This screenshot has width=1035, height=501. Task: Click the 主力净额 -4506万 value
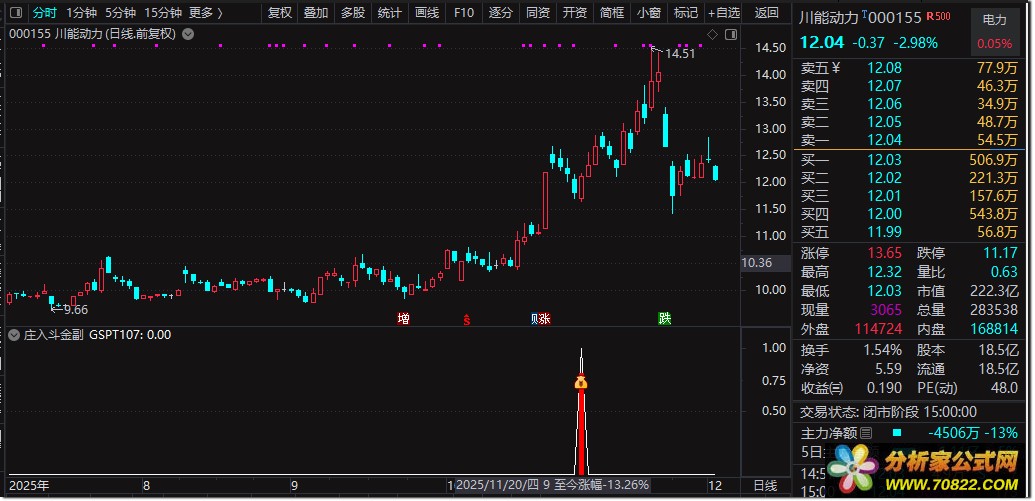point(953,434)
